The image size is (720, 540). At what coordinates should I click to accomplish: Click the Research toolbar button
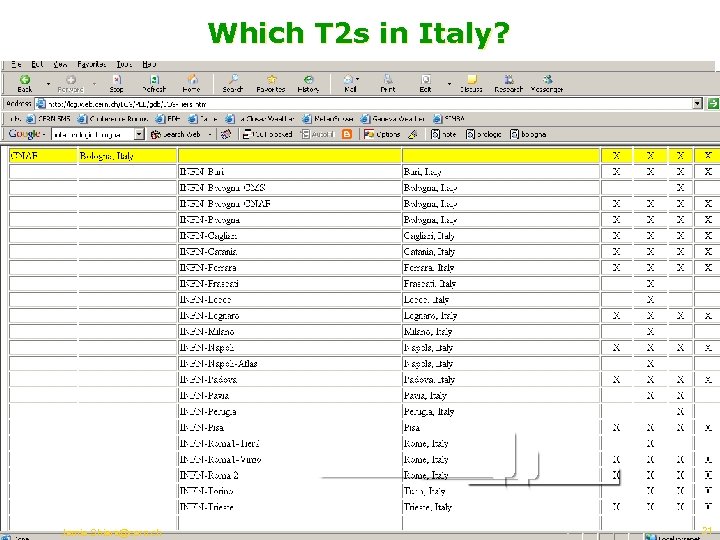(508, 84)
